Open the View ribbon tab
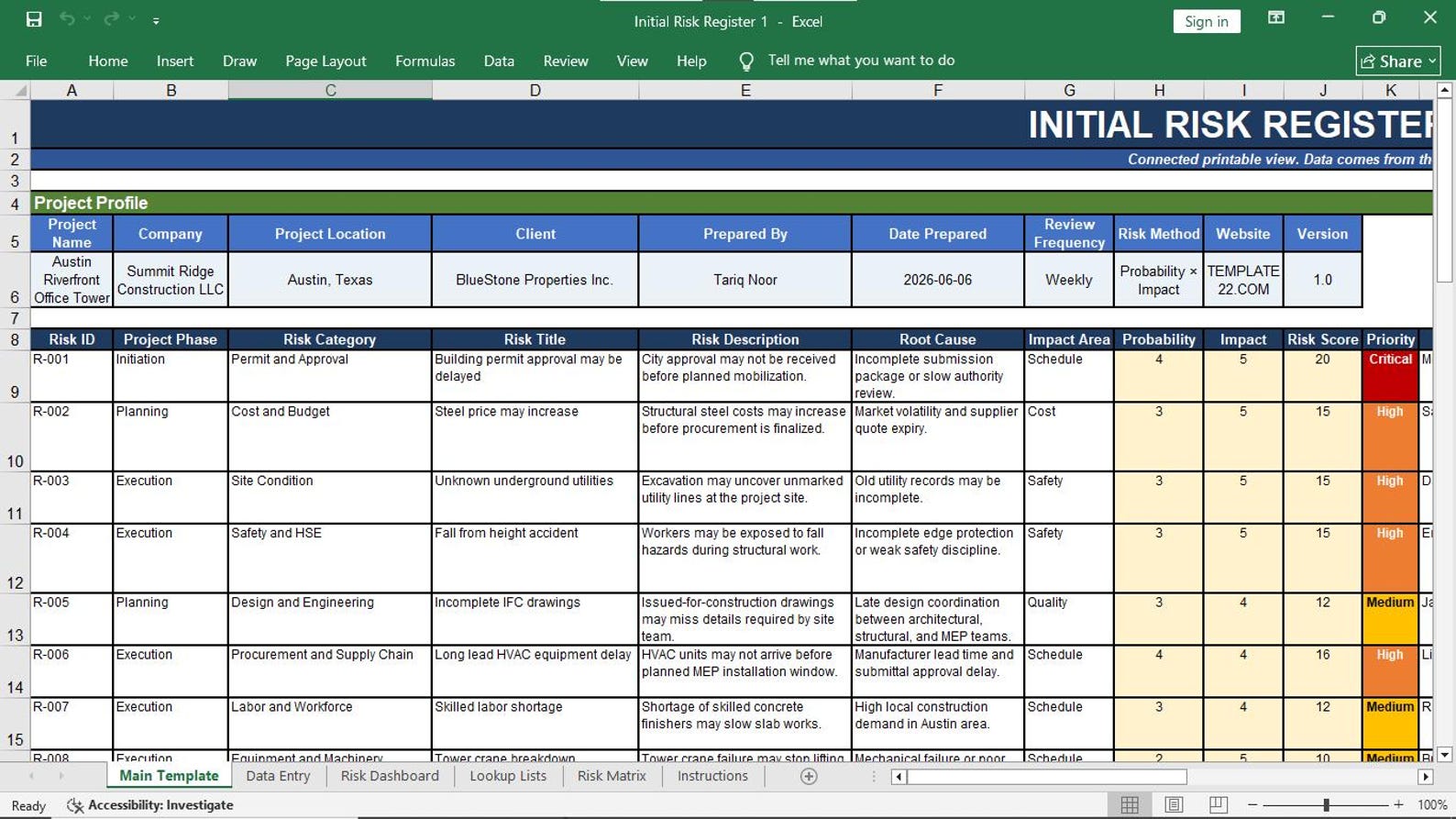Screen dimensions: 1456x819 pyautogui.click(x=632, y=61)
